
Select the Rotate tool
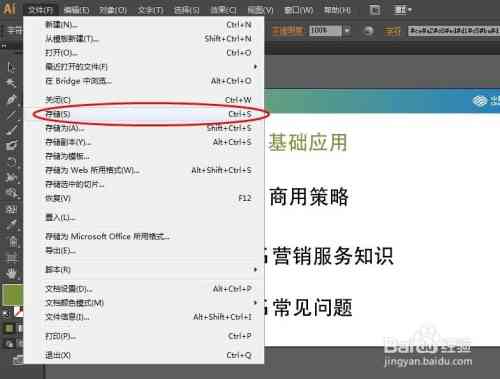pos(11,161)
